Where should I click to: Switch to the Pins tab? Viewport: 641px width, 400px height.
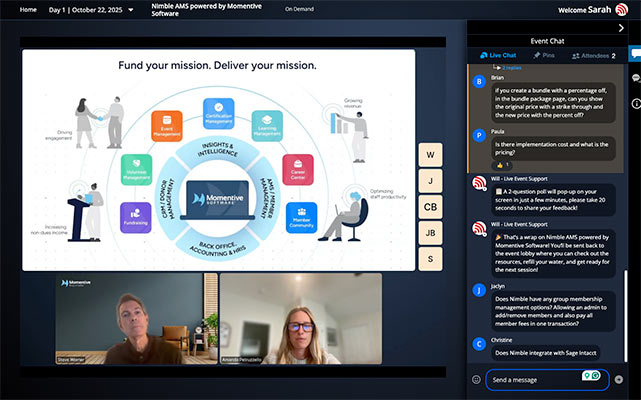click(x=544, y=55)
